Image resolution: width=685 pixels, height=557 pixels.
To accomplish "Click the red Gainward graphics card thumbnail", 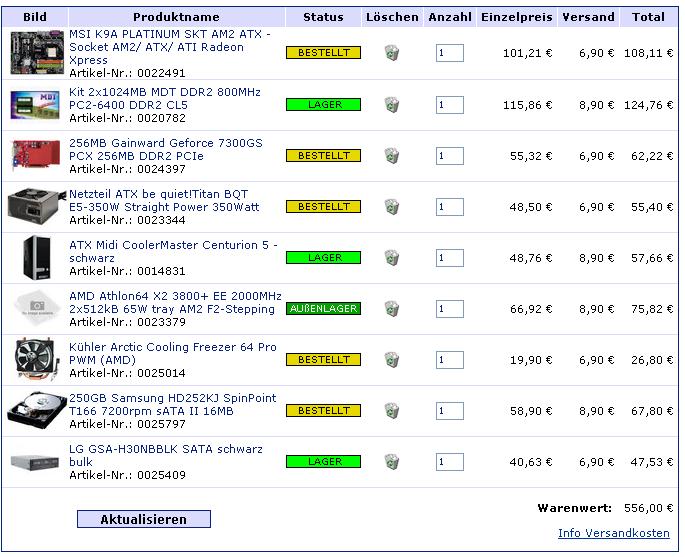I will [36, 155].
